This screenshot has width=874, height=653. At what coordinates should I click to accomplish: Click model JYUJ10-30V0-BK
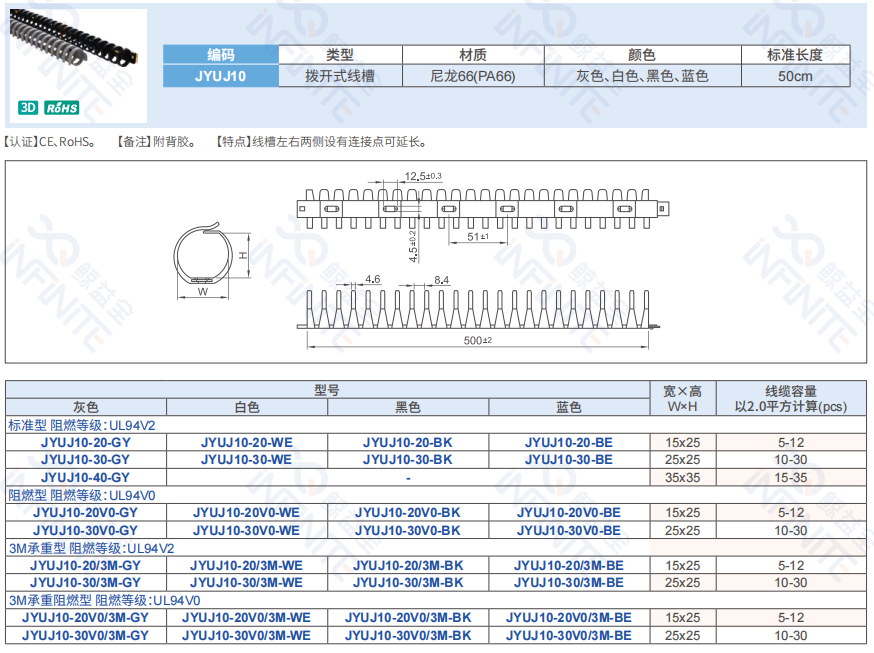tap(408, 530)
